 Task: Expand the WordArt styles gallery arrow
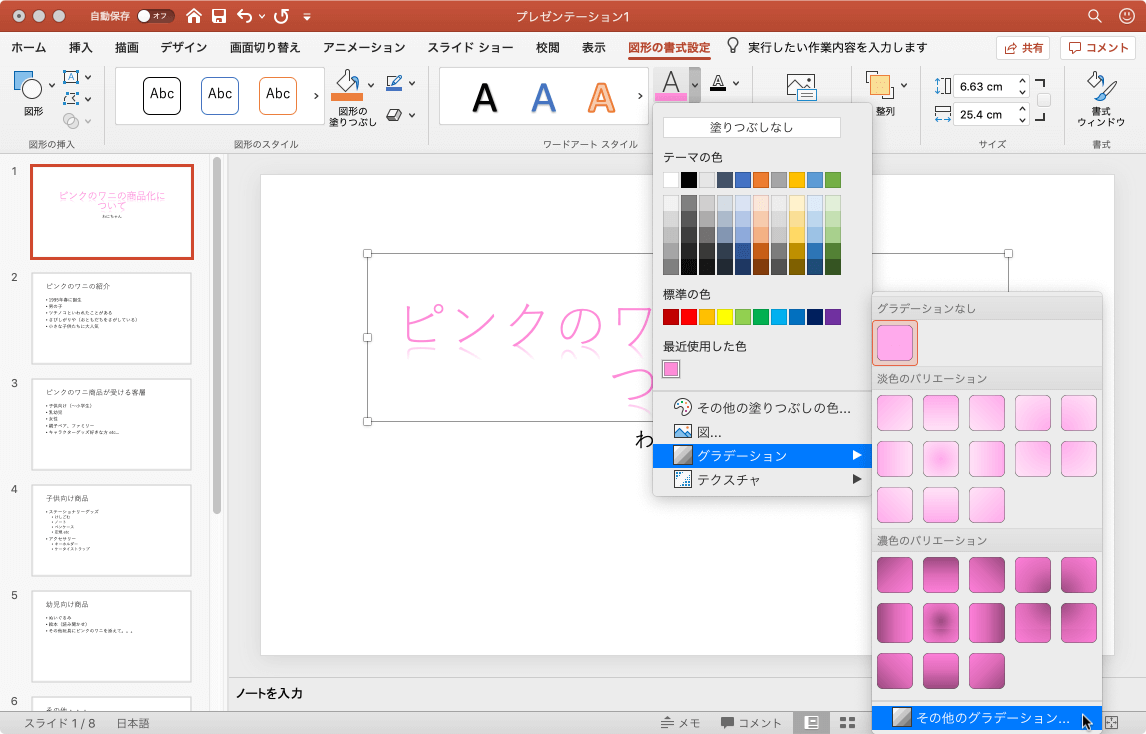tap(640, 96)
